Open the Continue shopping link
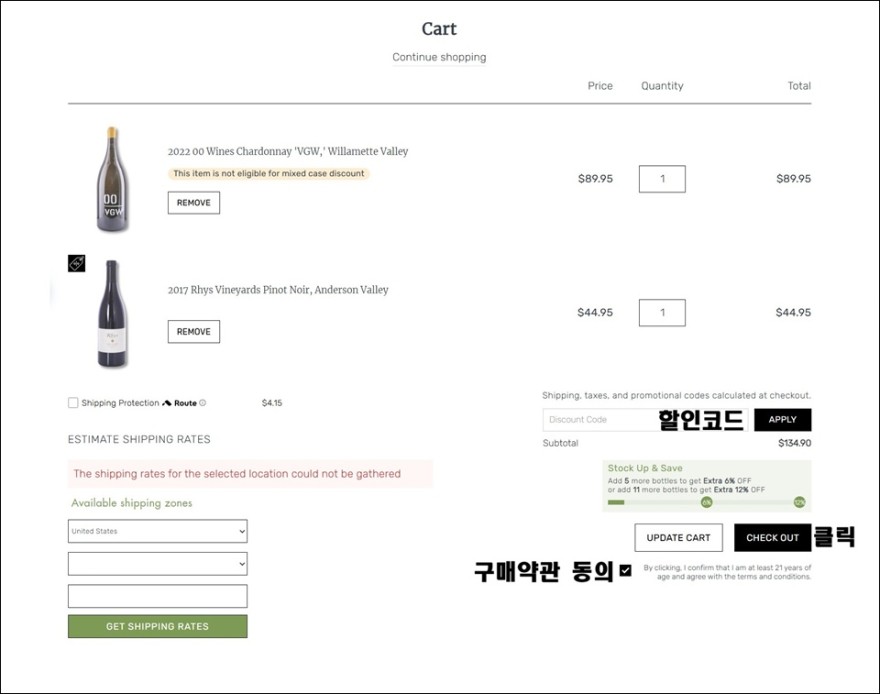 tap(439, 57)
